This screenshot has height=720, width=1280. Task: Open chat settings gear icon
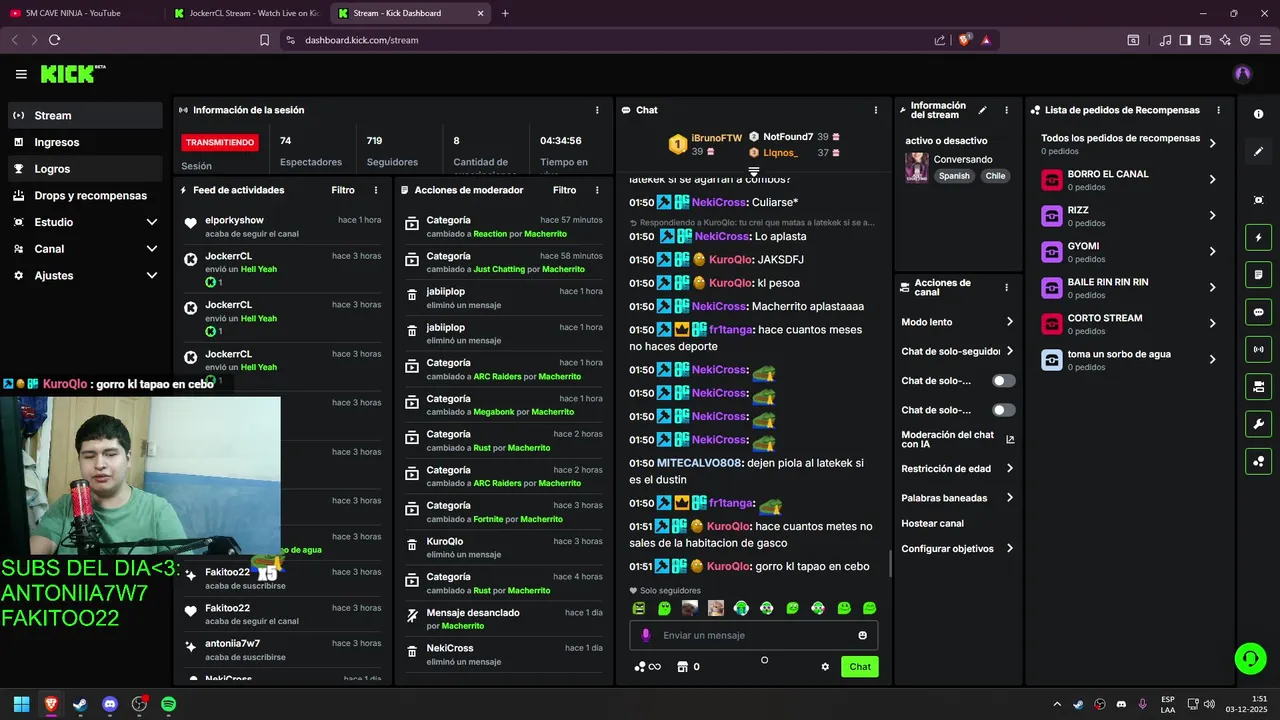point(825,667)
